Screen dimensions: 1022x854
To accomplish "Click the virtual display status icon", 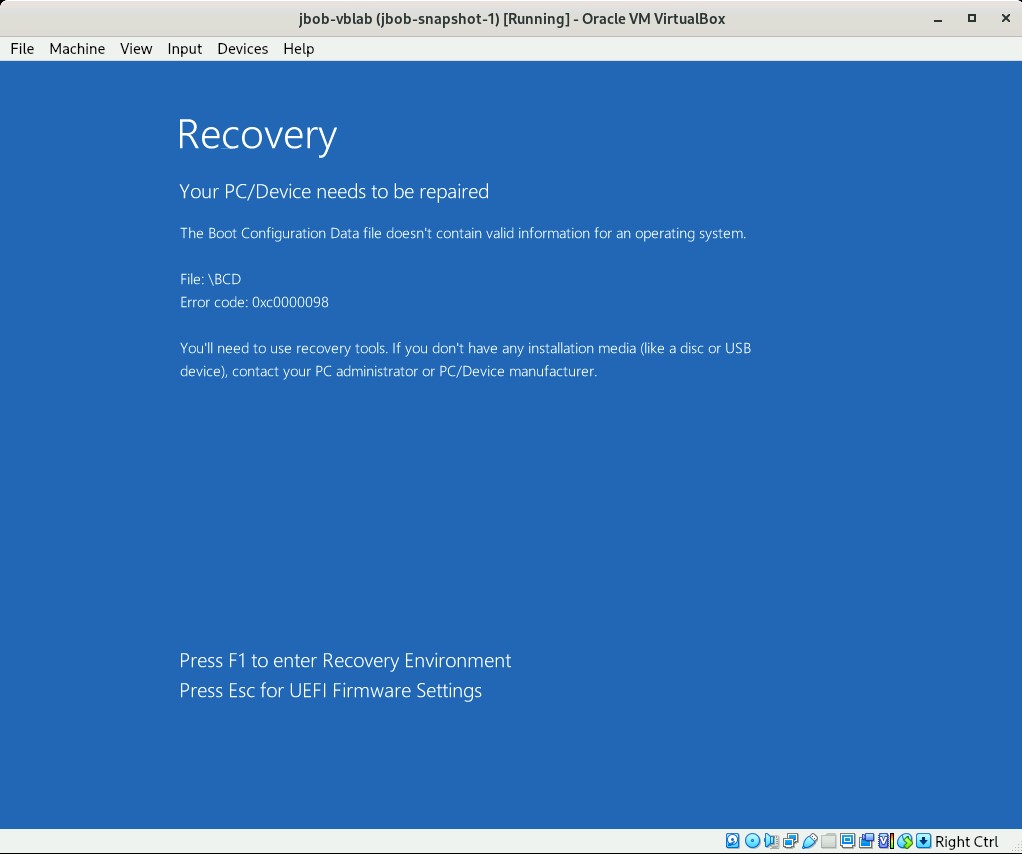I will click(x=847, y=841).
